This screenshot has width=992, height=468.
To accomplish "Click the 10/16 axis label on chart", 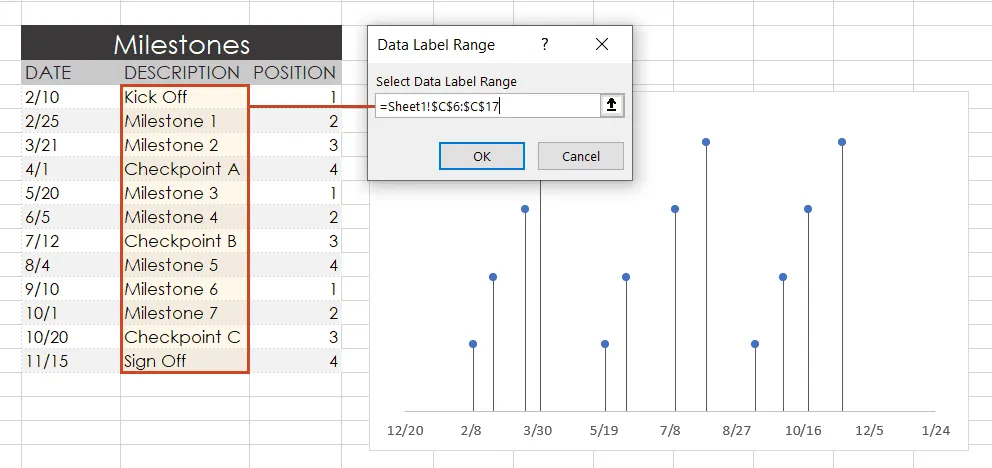I will coord(802,430).
